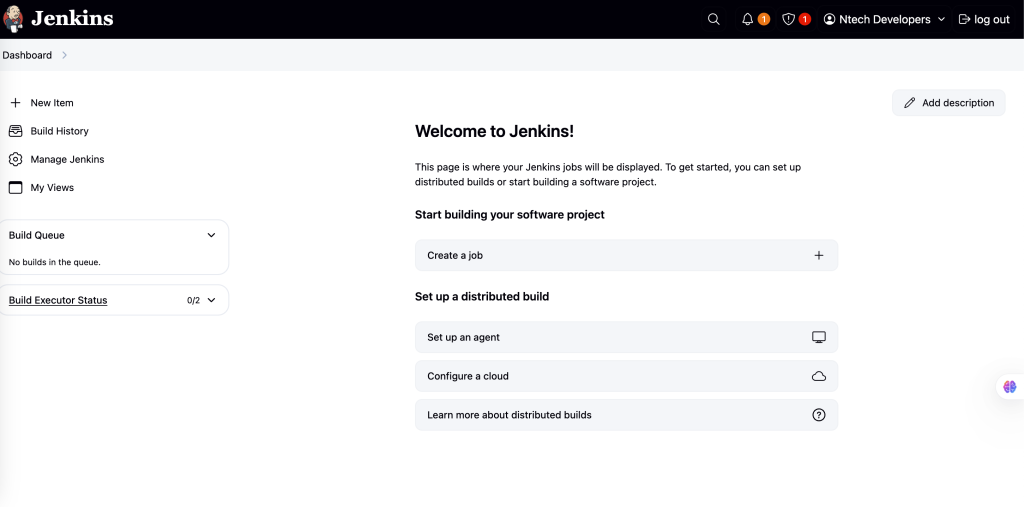1024x507 pixels.
Task: Click 'No builds in the queue.' text
Action: (x=55, y=263)
